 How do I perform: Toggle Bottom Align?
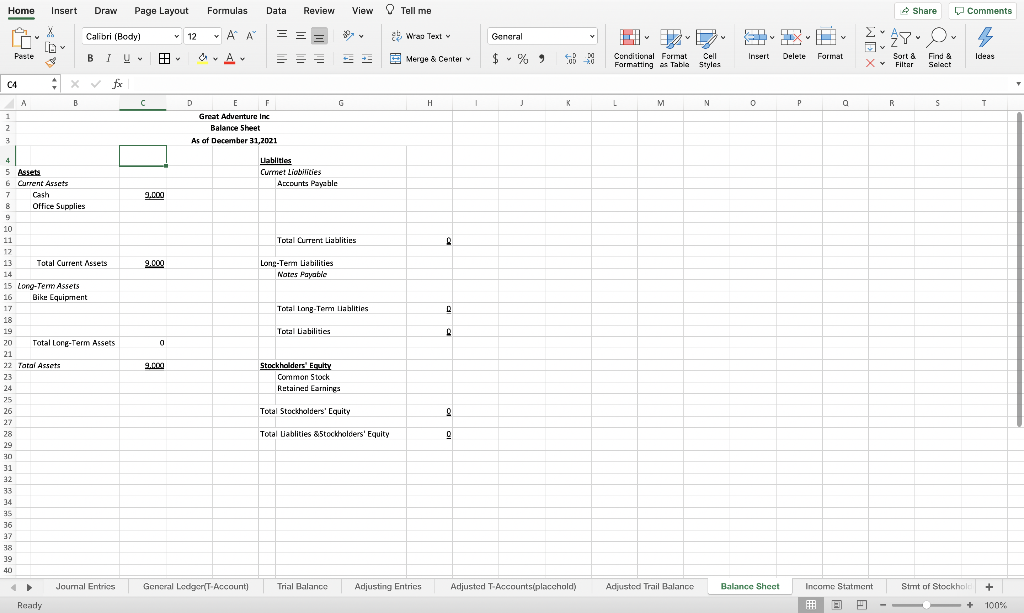click(x=319, y=36)
